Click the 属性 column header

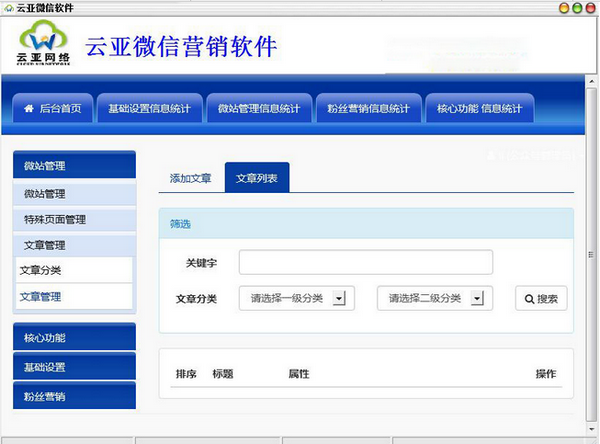pos(299,374)
